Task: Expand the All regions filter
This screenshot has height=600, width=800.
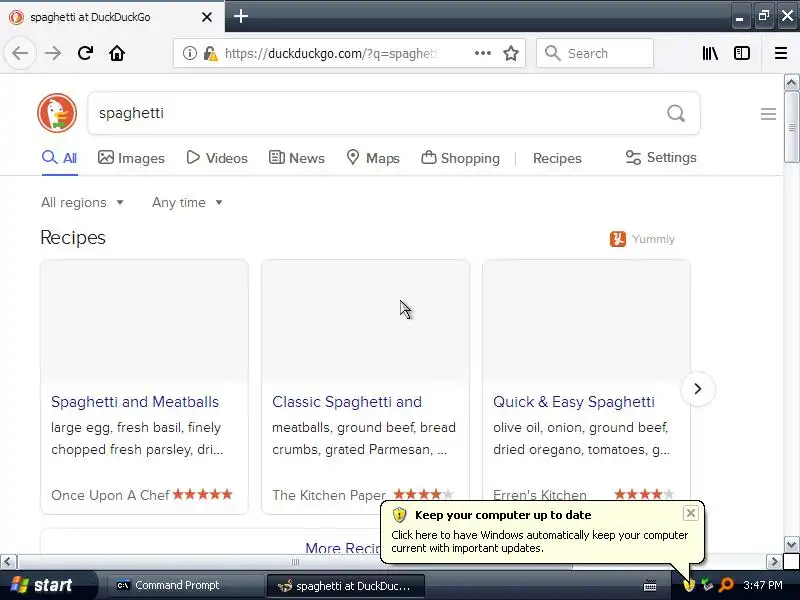Action: click(82, 203)
